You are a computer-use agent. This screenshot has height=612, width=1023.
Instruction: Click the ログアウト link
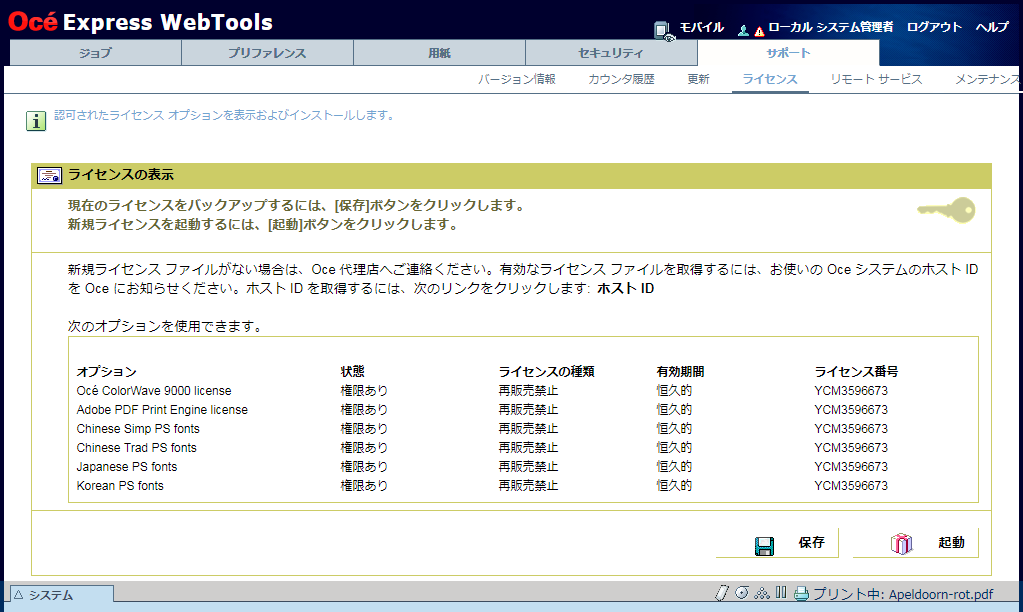pyautogui.click(x=934, y=27)
